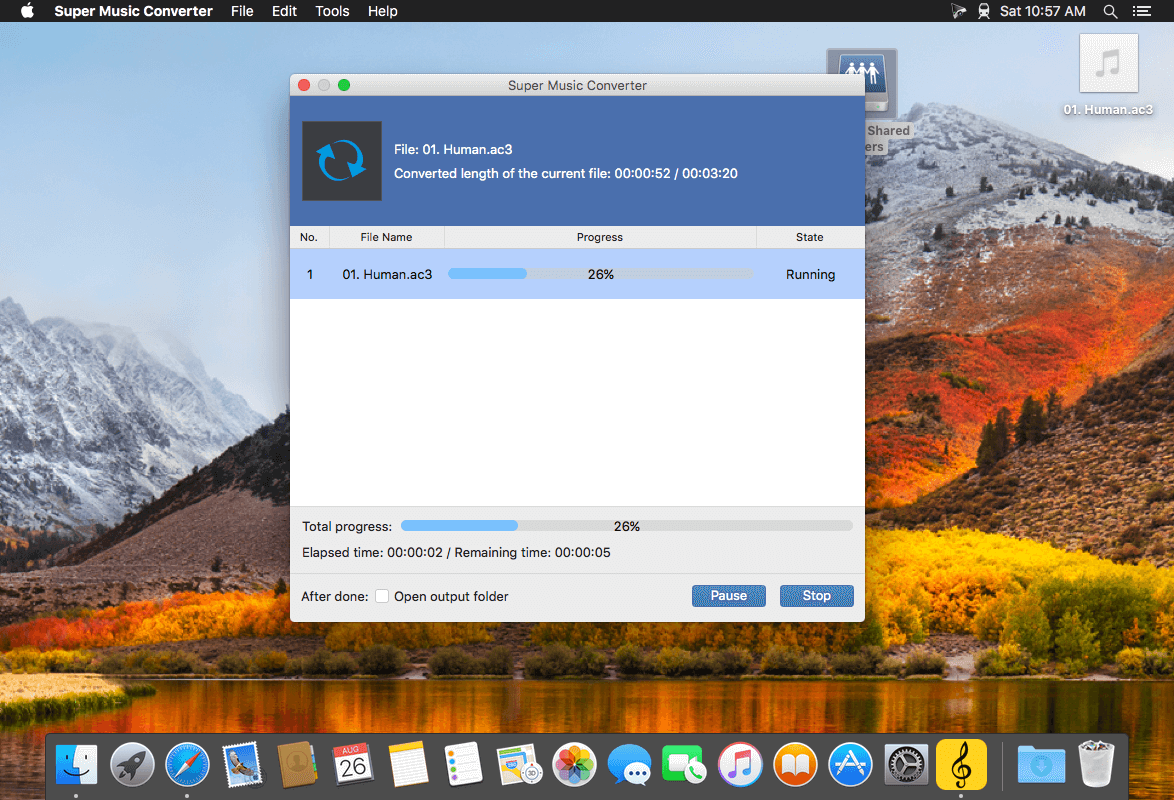Click the window title Super Music Converter

[577, 85]
